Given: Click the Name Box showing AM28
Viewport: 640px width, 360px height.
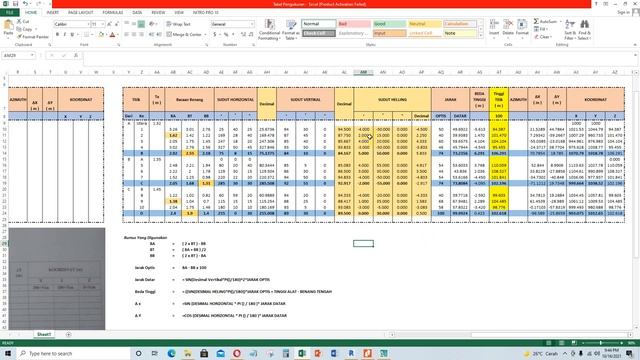Looking at the screenshot, I should pyautogui.click(x=18, y=55).
